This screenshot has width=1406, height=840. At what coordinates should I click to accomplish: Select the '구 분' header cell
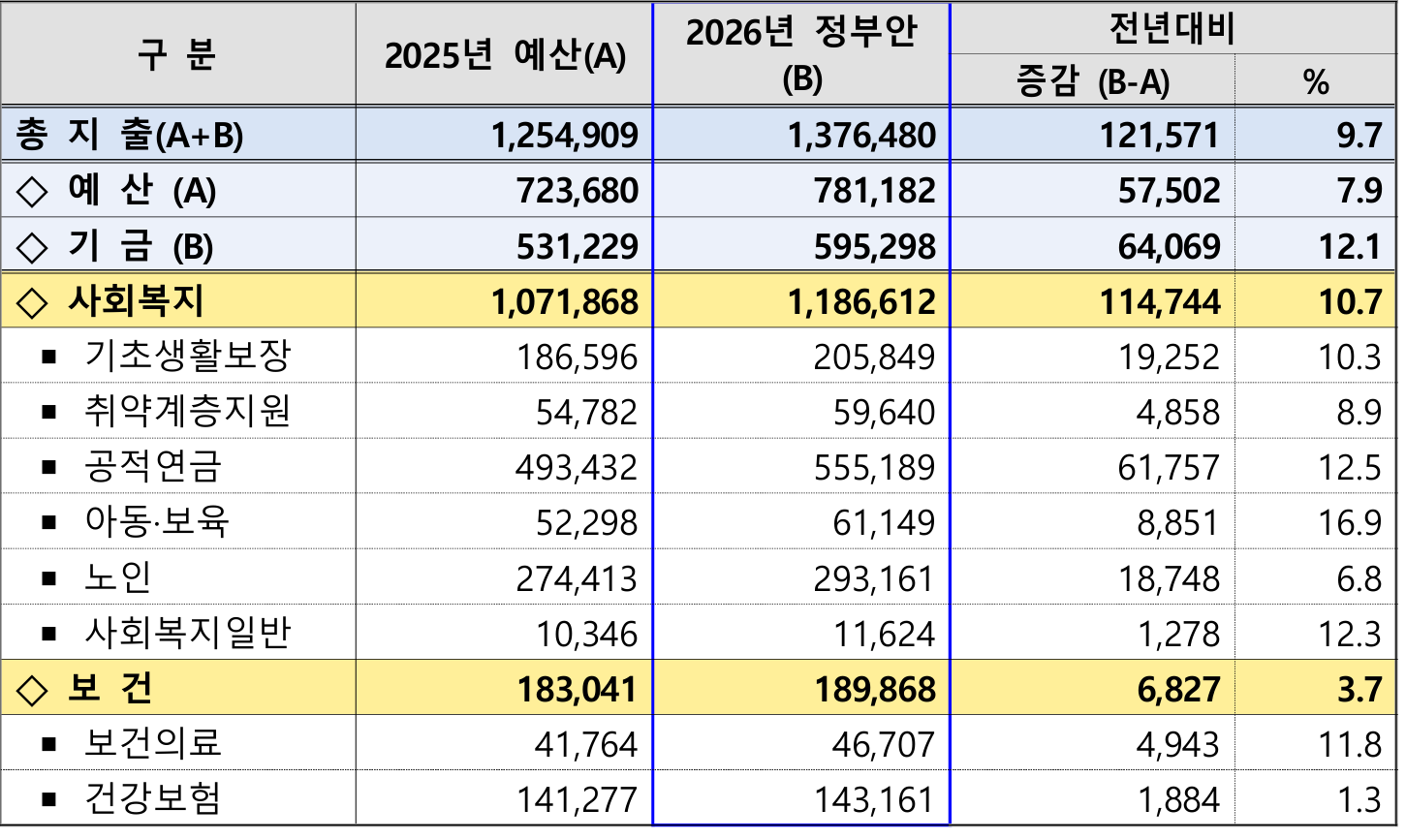(176, 54)
